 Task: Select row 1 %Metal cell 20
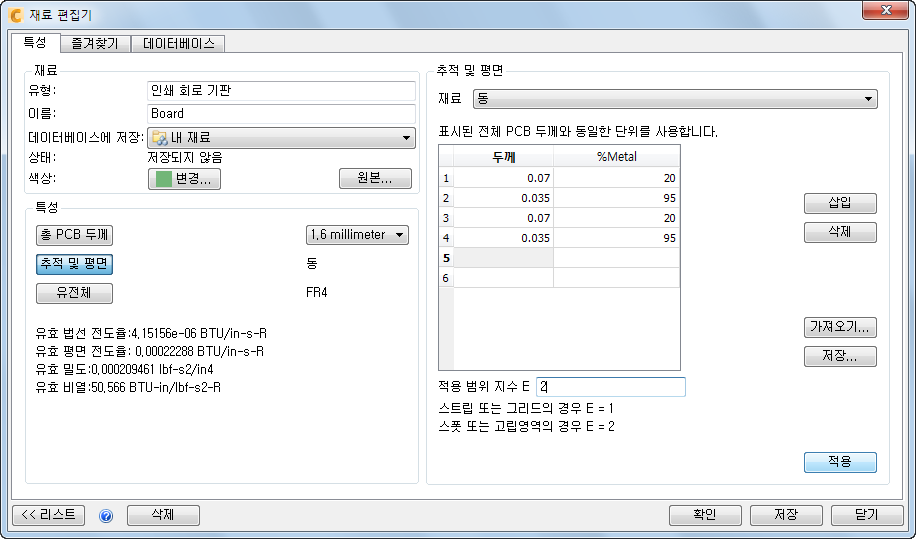pos(616,178)
